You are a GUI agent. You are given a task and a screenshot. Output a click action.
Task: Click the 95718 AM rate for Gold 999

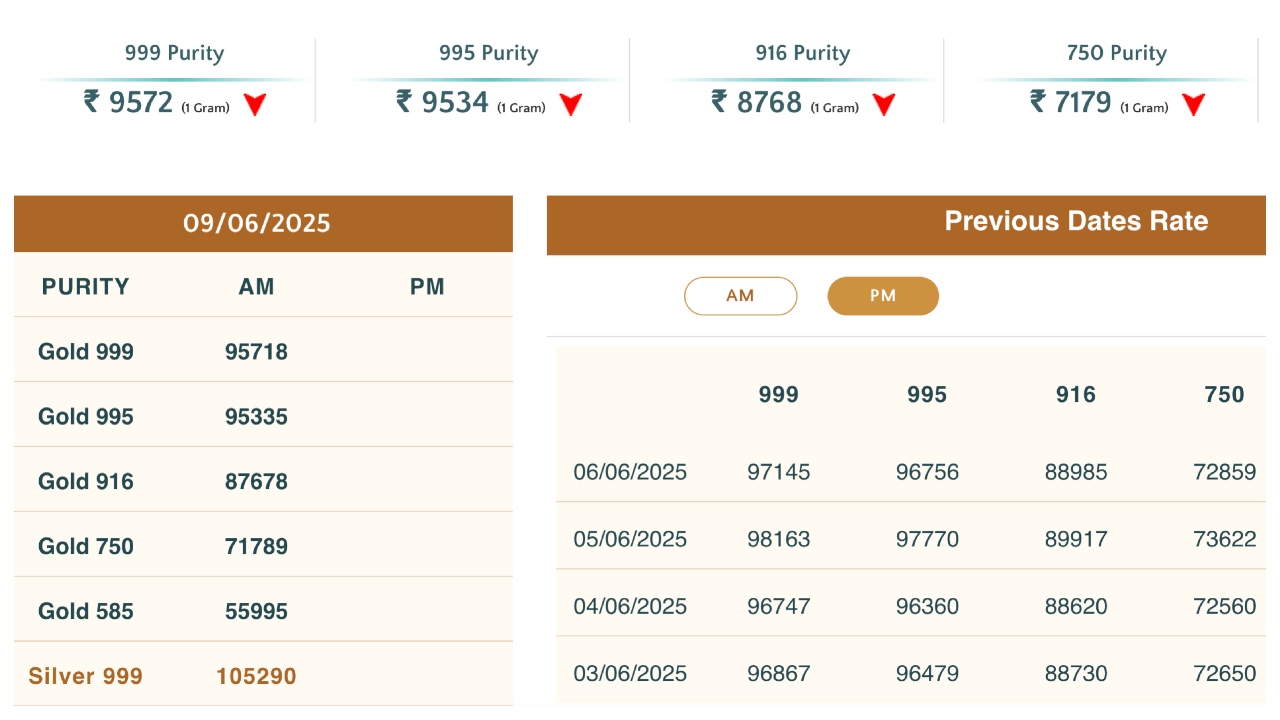[x=256, y=351]
